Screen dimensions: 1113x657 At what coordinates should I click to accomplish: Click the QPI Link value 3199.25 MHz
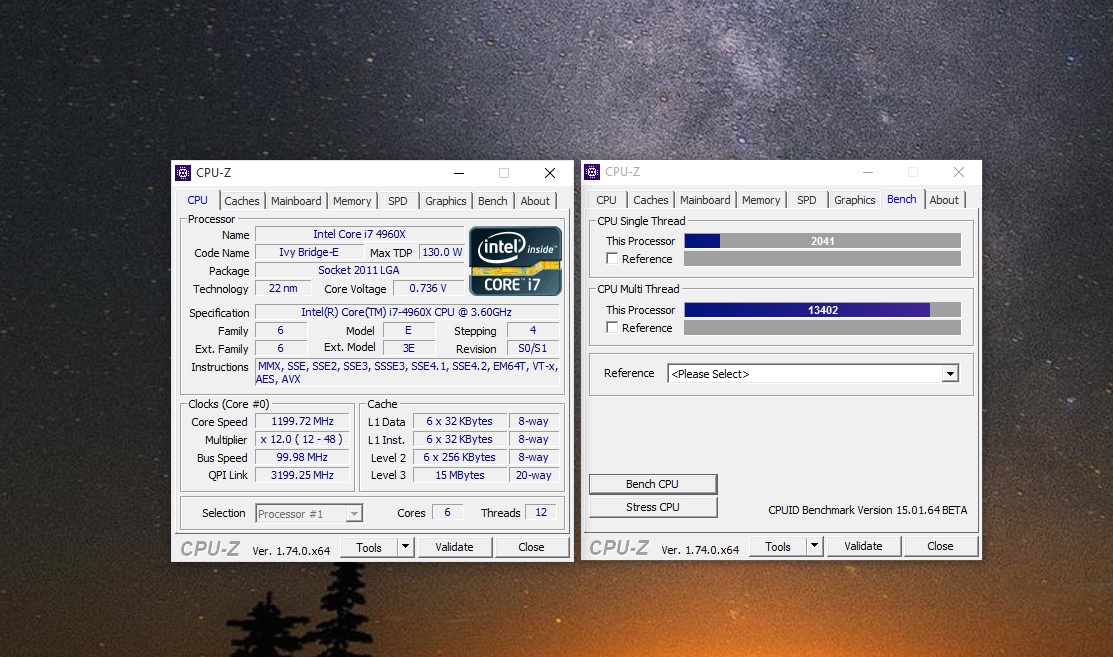(302, 475)
